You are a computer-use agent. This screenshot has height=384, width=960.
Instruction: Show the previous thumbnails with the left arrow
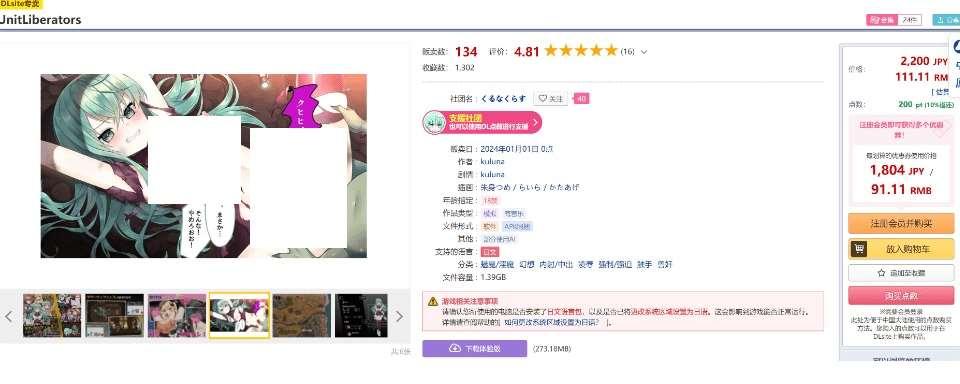(x=9, y=316)
